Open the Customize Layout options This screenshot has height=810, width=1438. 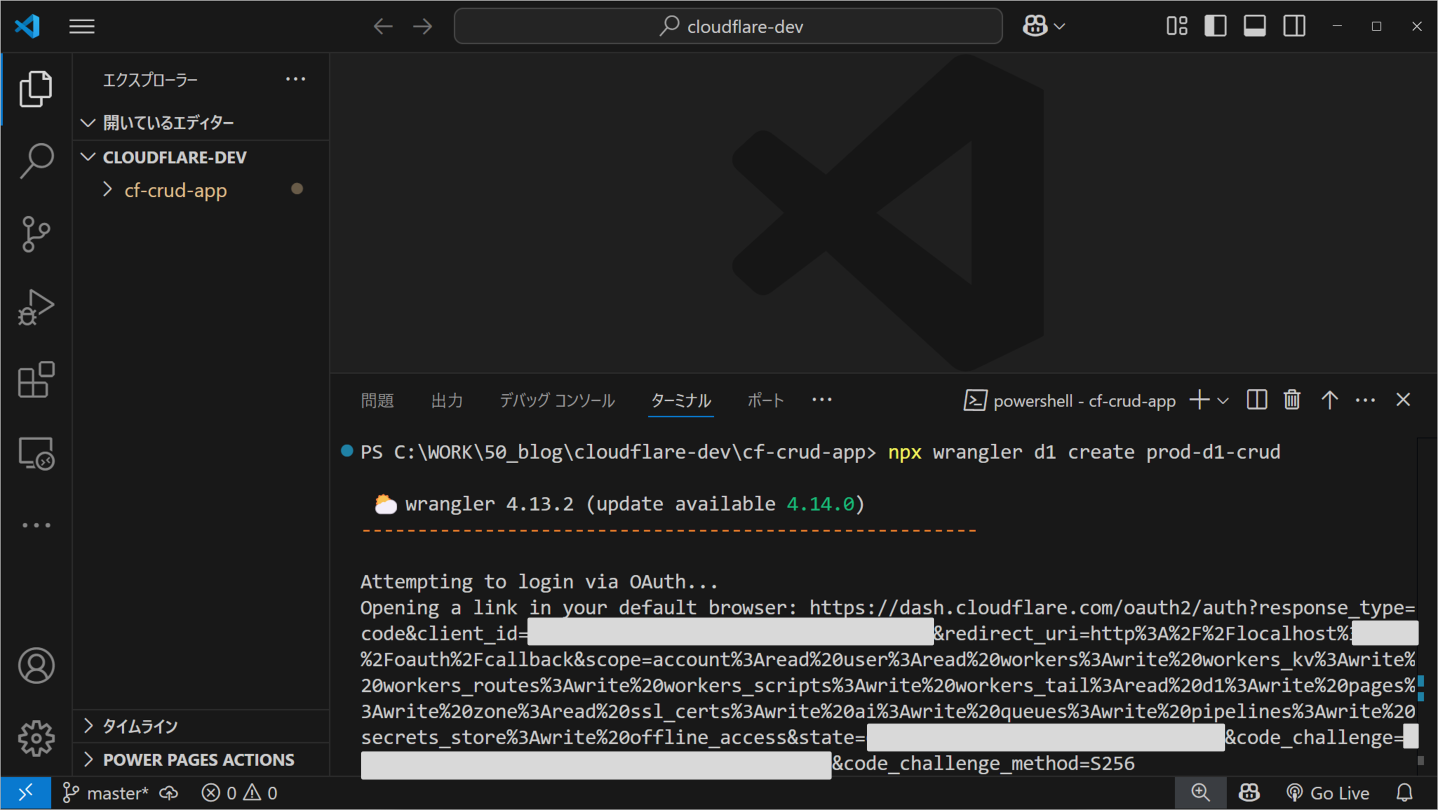tap(1177, 27)
